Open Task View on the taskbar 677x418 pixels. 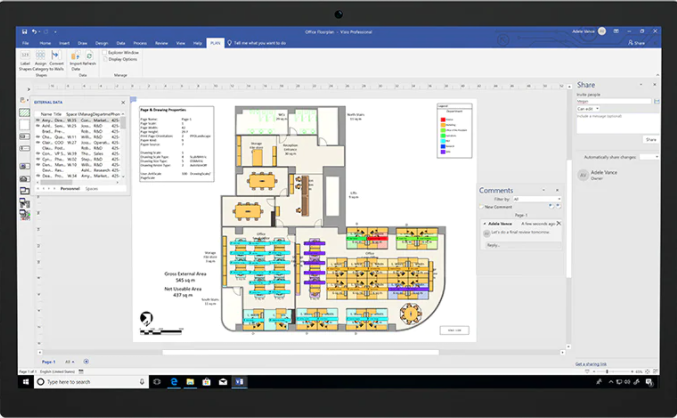click(x=157, y=382)
